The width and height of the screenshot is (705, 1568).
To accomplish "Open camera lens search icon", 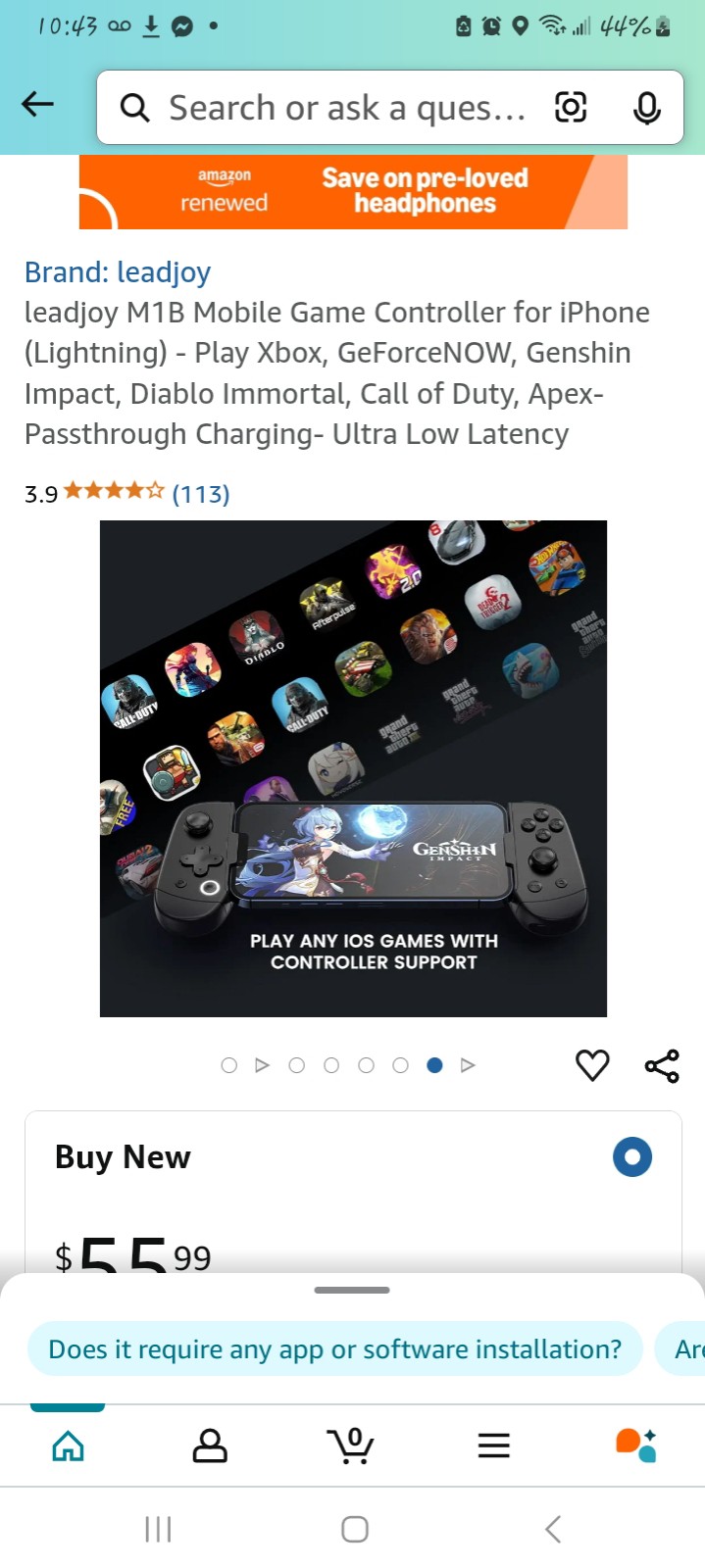I will click(x=571, y=107).
